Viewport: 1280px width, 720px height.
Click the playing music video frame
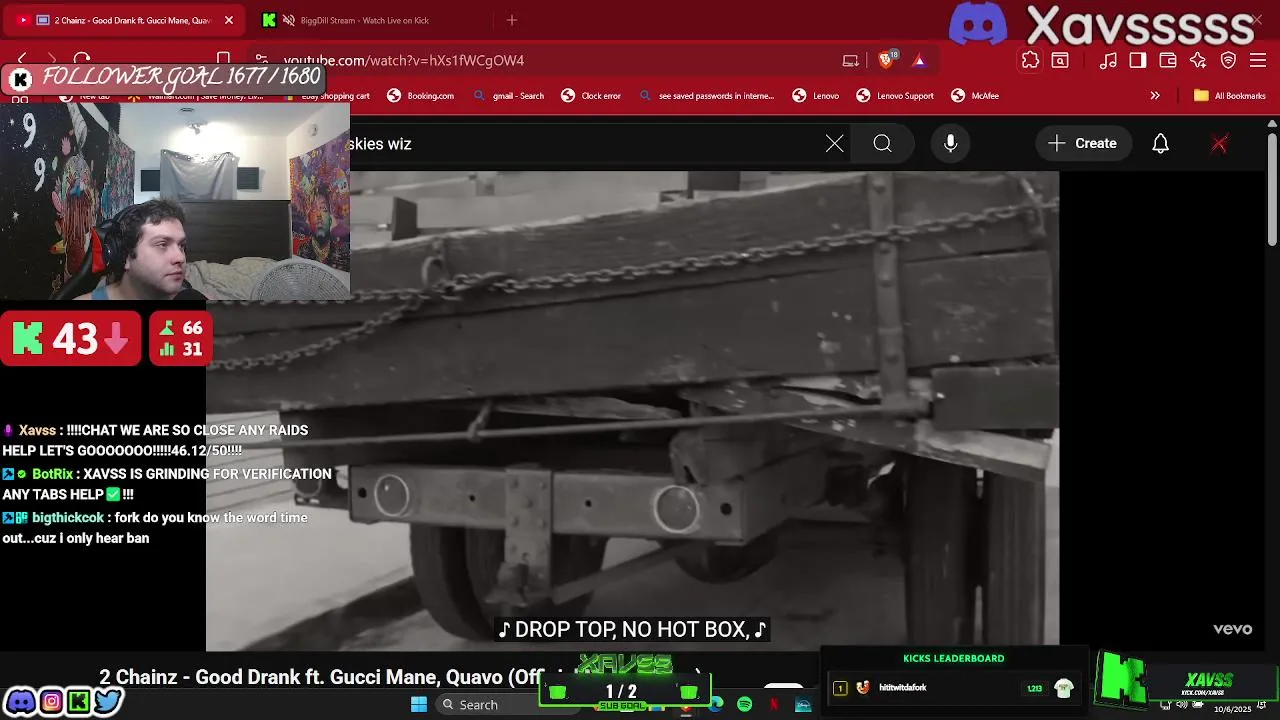632,410
